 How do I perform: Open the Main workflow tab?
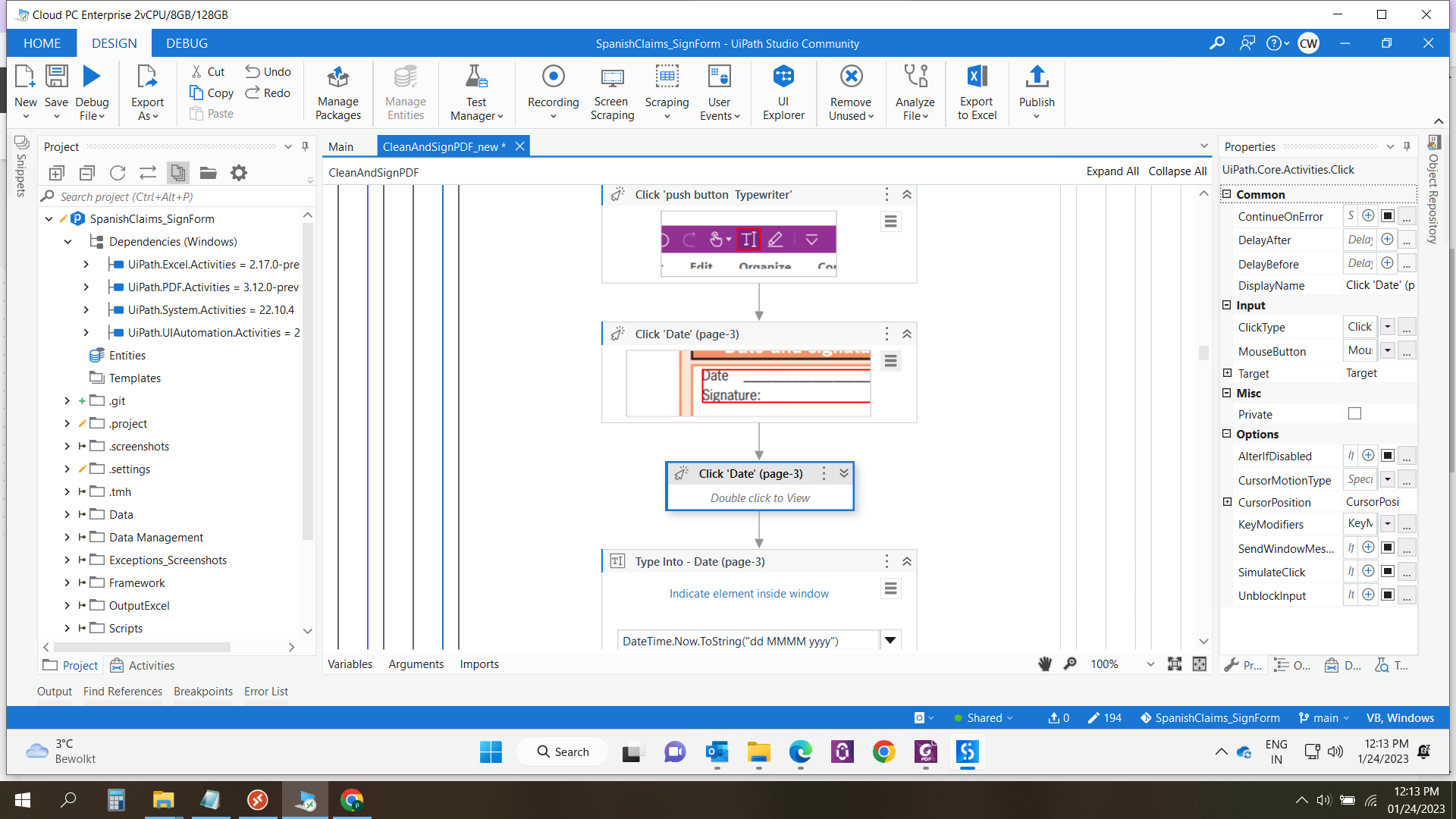(340, 146)
